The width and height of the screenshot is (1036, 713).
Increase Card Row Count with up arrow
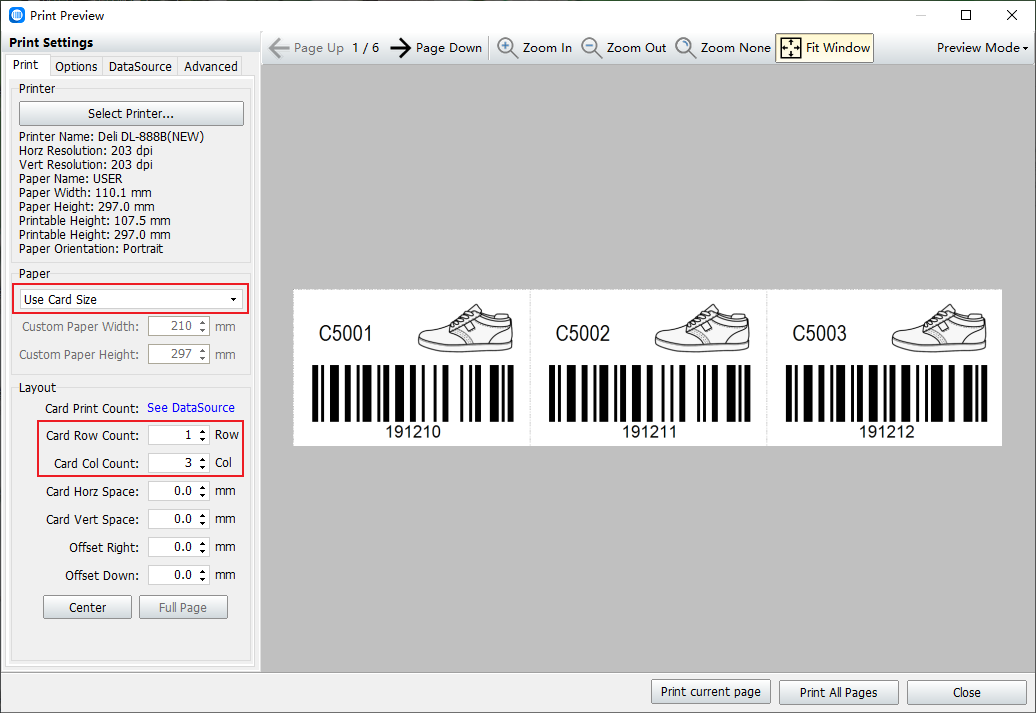click(203, 431)
